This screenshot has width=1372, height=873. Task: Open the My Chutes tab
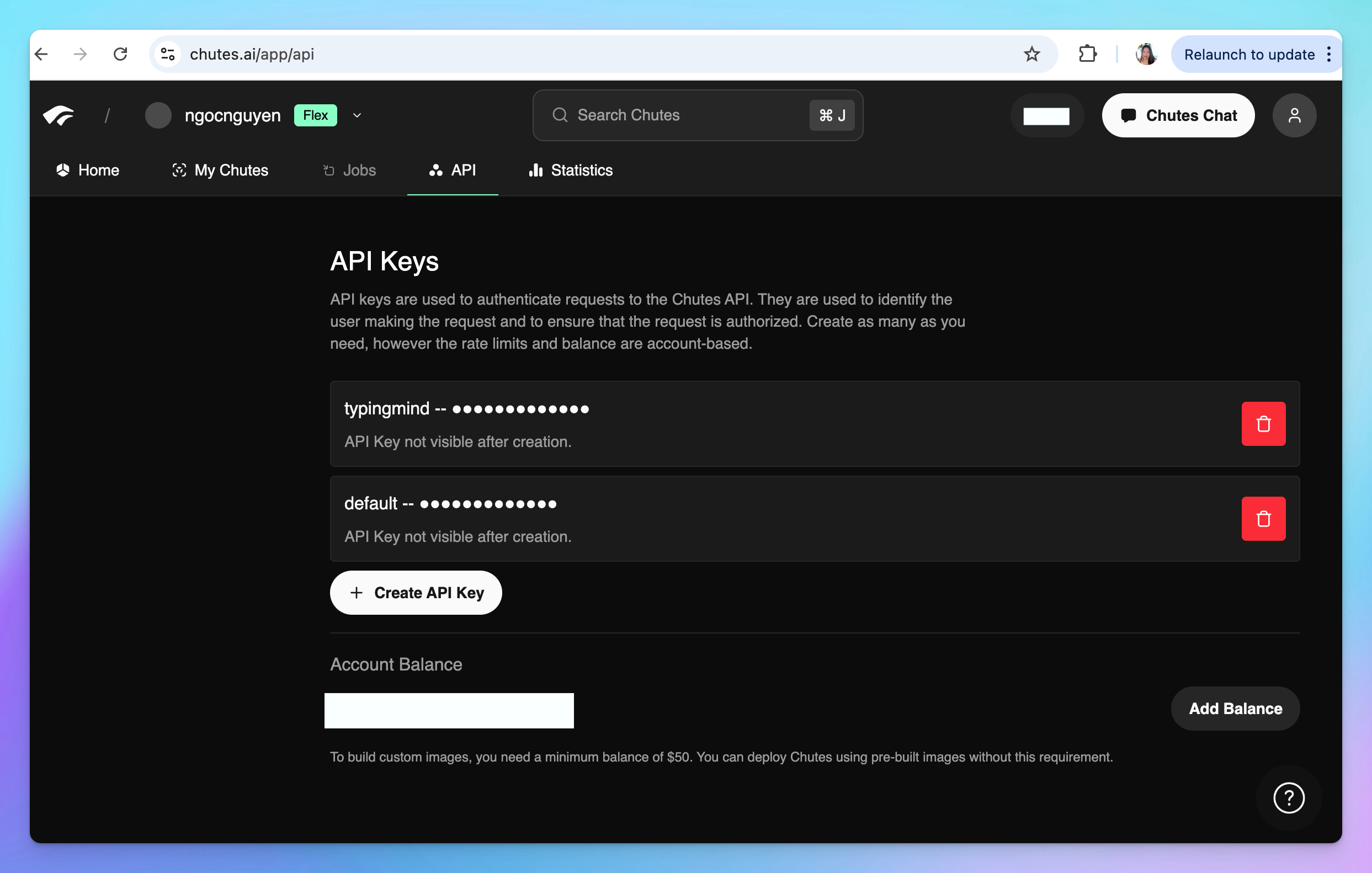(x=220, y=171)
